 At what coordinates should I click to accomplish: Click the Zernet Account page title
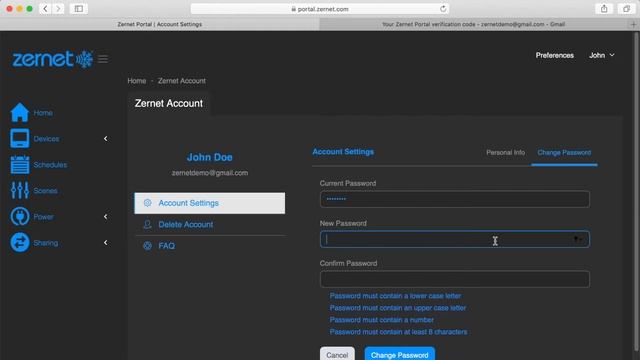point(169,103)
